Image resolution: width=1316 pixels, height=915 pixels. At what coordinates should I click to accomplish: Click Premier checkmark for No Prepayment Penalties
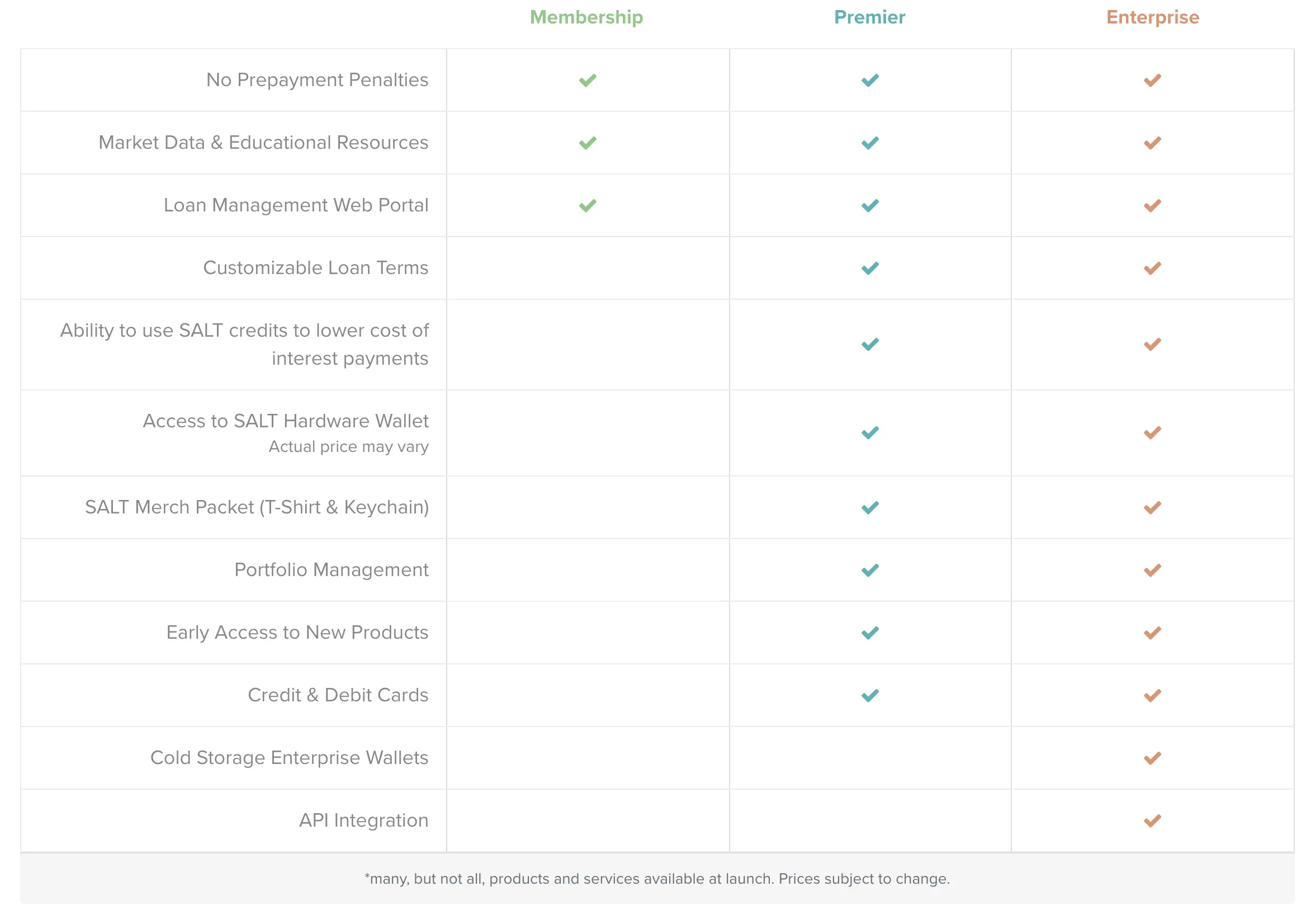pos(870,81)
